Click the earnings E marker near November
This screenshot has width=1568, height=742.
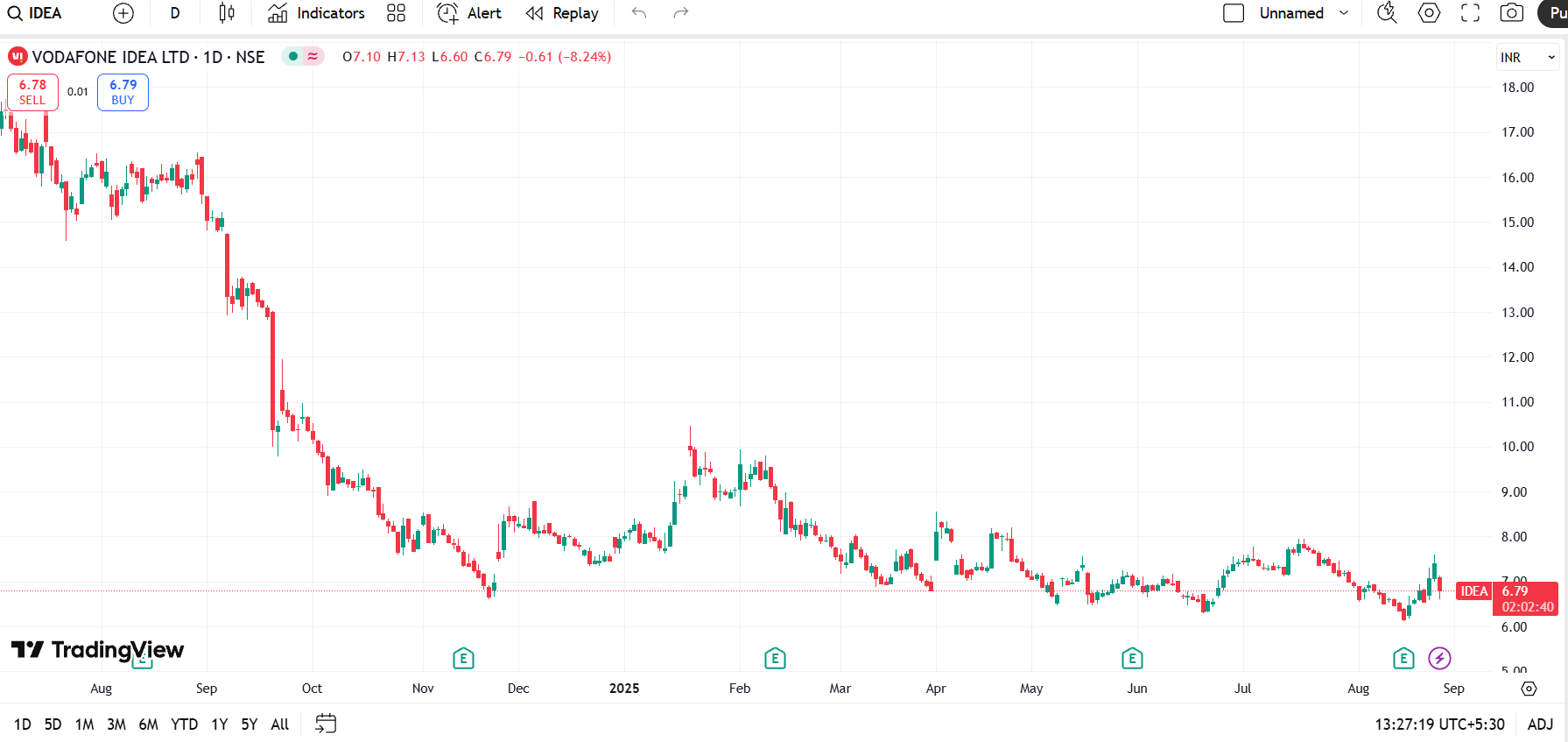[x=463, y=658]
